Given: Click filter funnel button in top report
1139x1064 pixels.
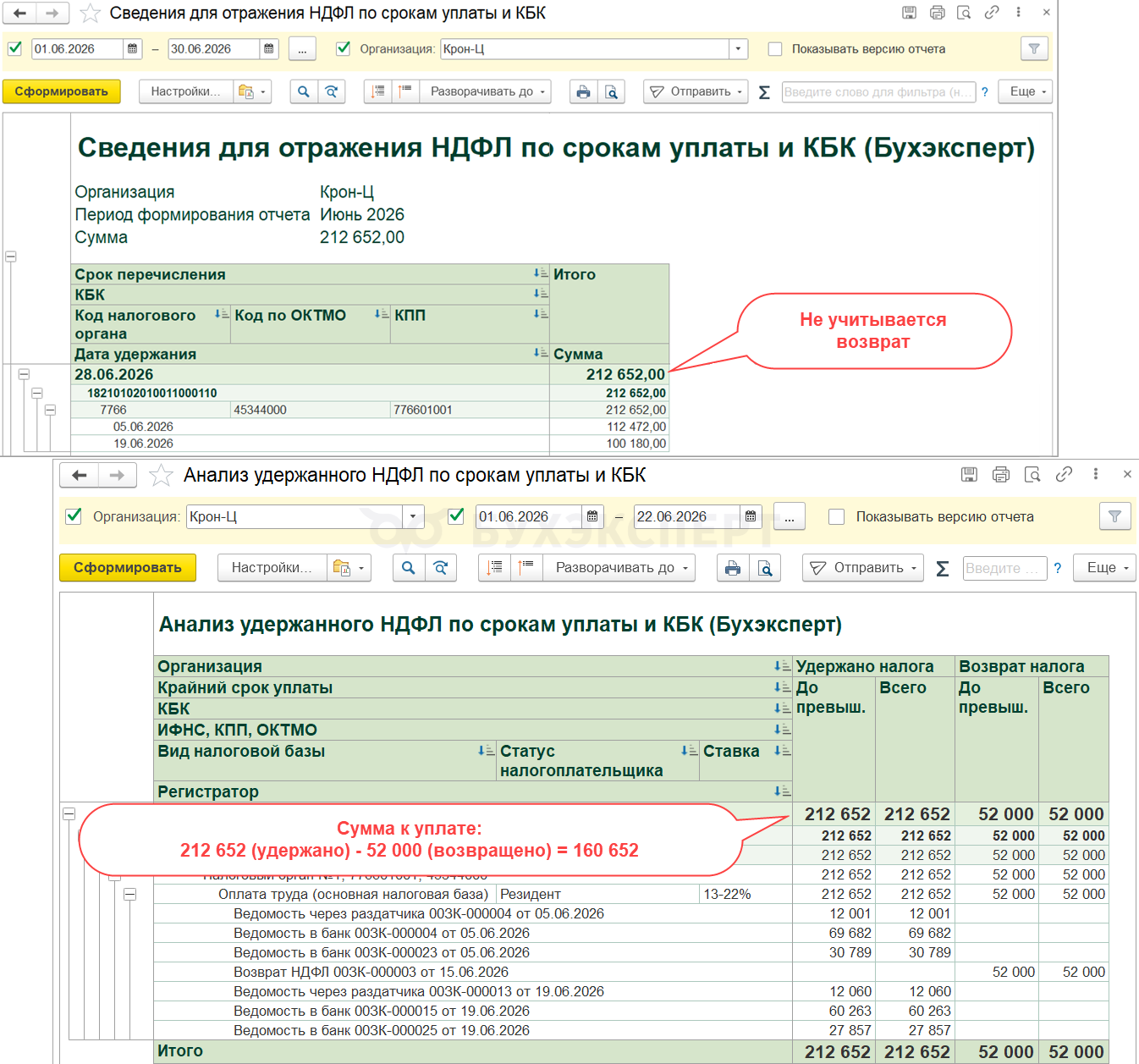Looking at the screenshot, I should click(x=1034, y=49).
